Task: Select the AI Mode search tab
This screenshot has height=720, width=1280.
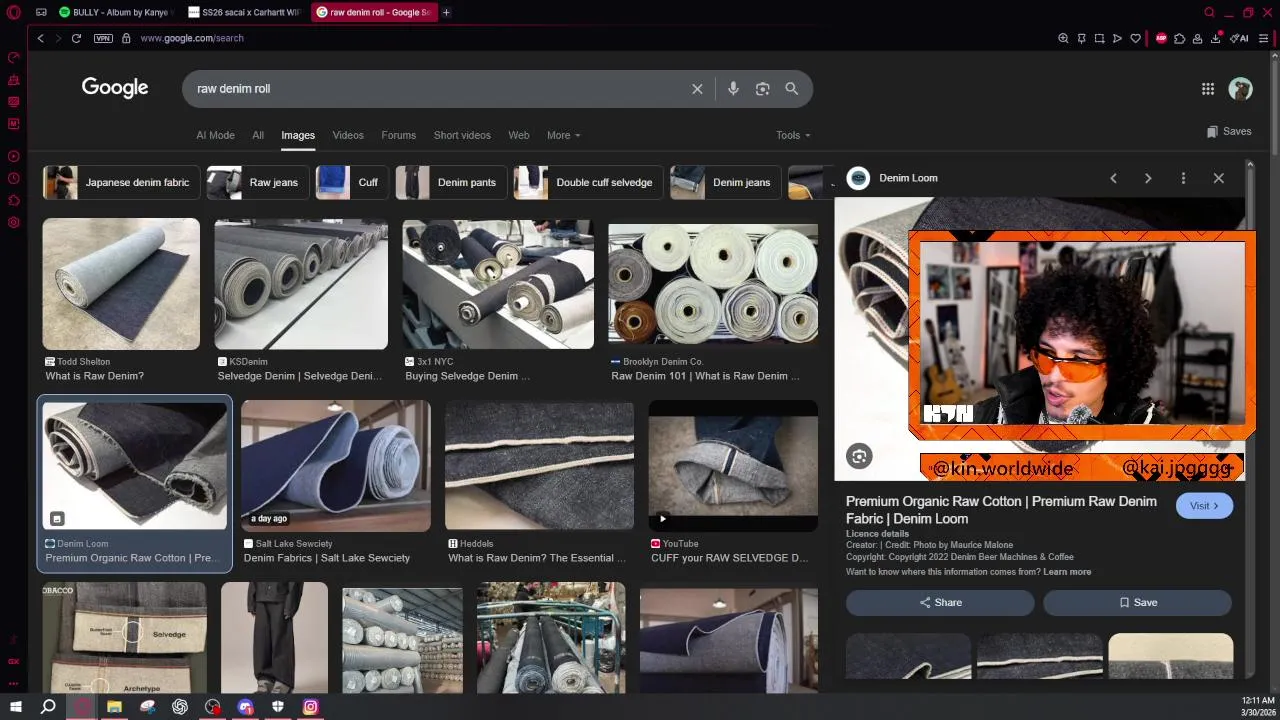Action: point(215,135)
